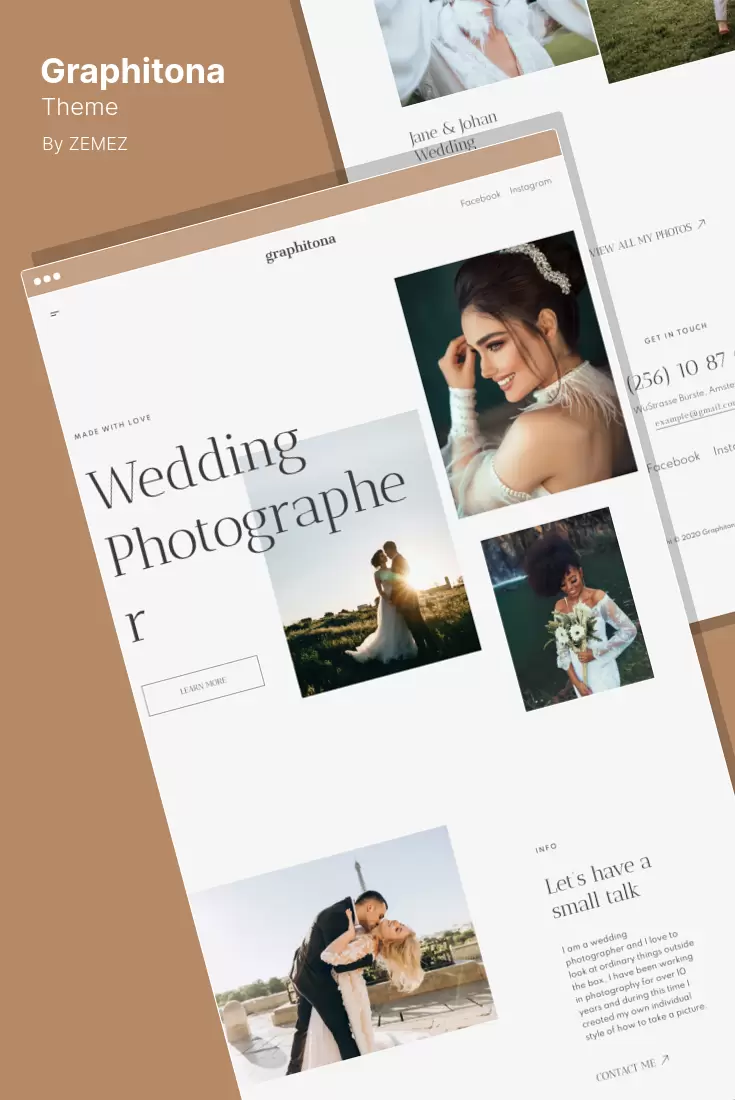Click the GET IN TOUCH label
The width and height of the screenshot is (735, 1100).
tap(675, 334)
